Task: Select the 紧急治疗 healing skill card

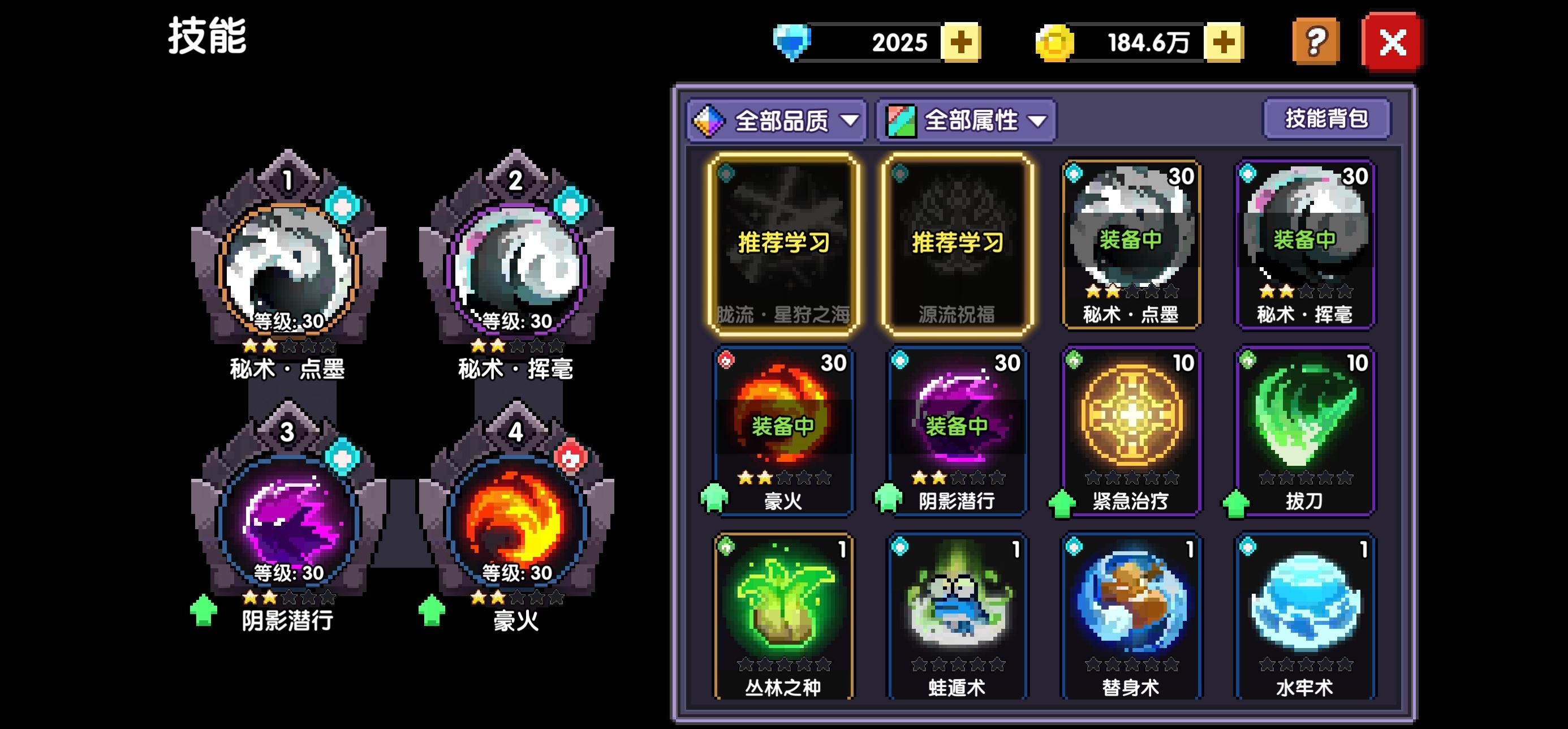Action: pyautogui.click(x=1131, y=432)
